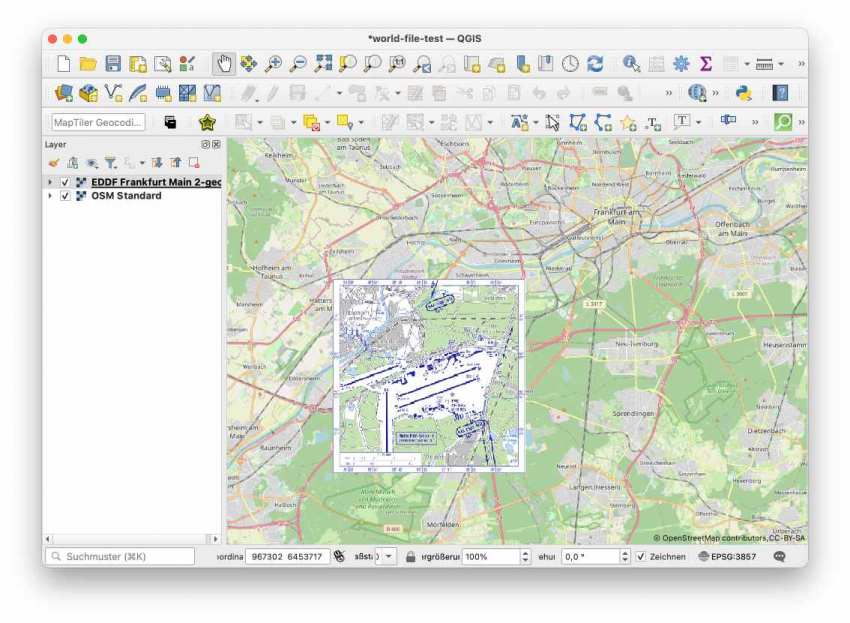Open the yellow select features tool dropdown arrow

tap(361, 123)
